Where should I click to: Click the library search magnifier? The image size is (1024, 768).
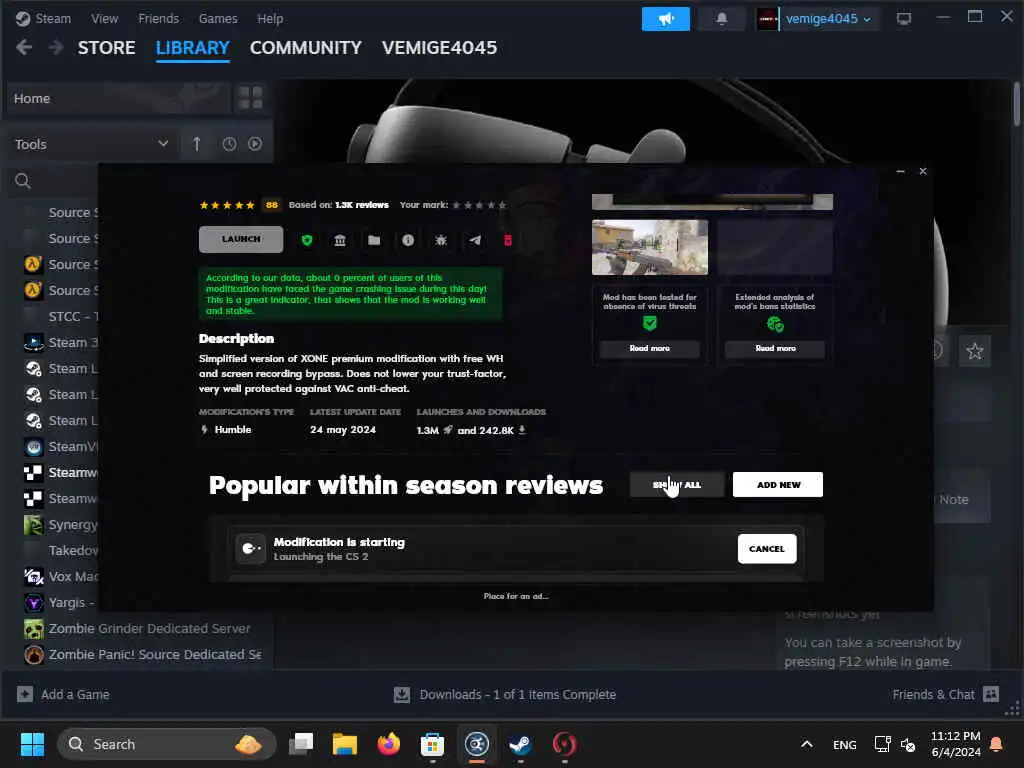(23, 181)
